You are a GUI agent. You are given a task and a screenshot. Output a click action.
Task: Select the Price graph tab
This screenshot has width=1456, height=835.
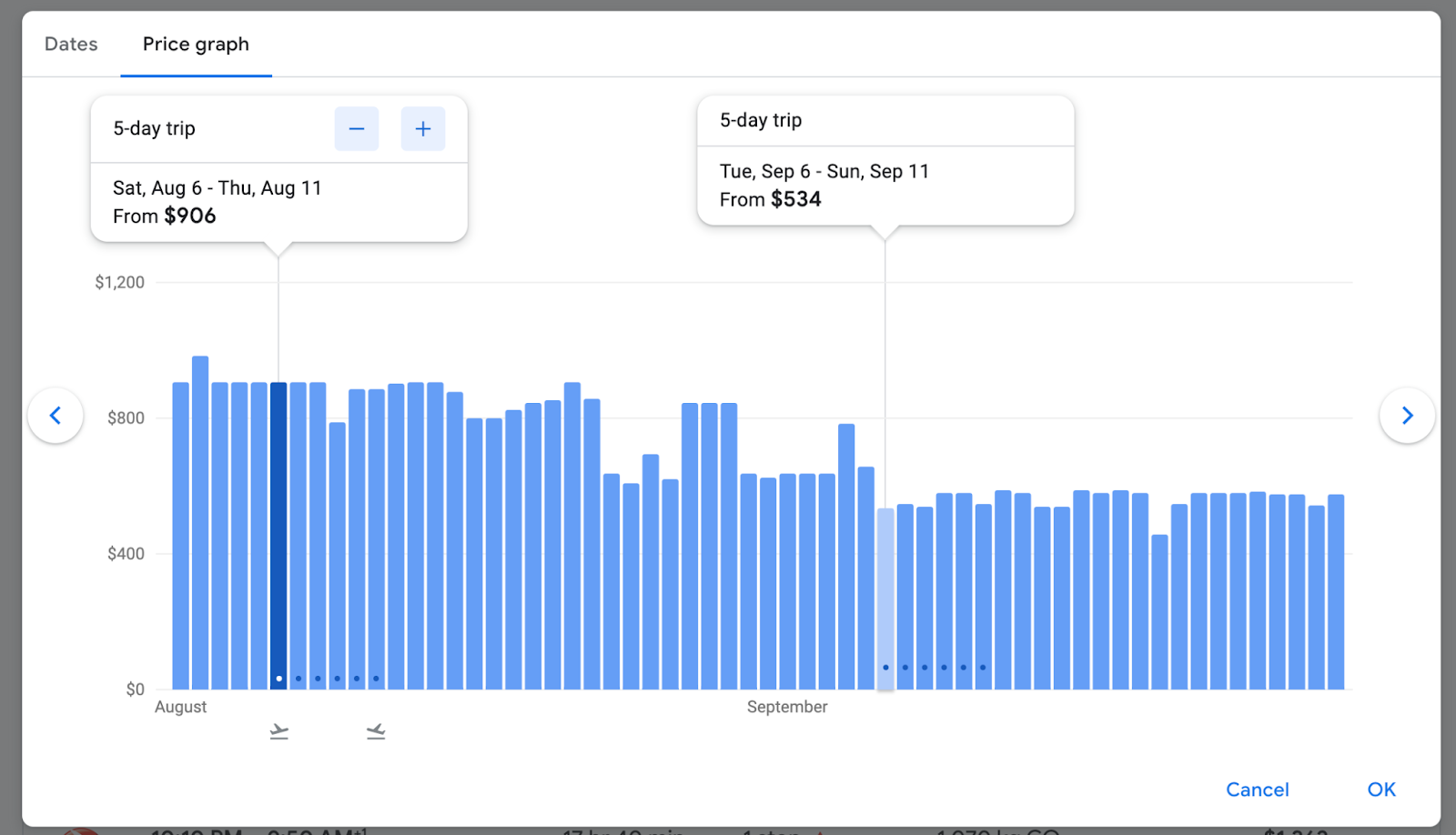click(x=196, y=44)
